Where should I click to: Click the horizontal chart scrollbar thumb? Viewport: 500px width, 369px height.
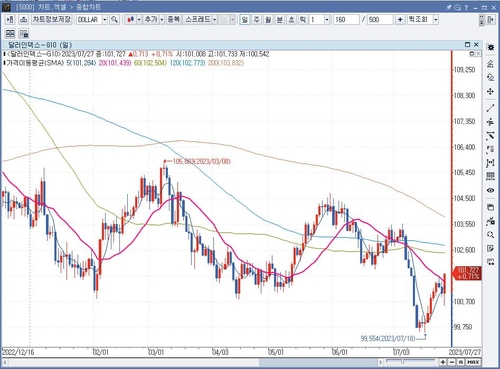click(x=318, y=362)
